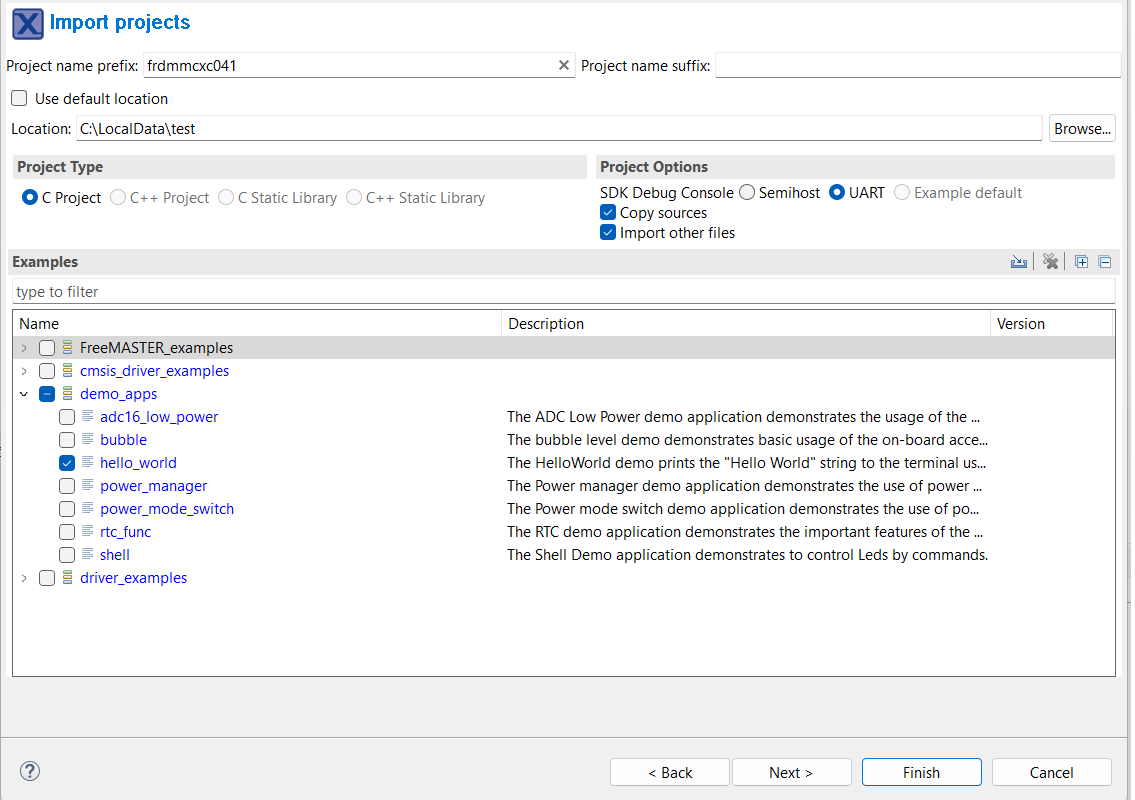Expand the FreeMASTER_examples tree node
Viewport: 1135px width, 800px height.
(x=24, y=348)
